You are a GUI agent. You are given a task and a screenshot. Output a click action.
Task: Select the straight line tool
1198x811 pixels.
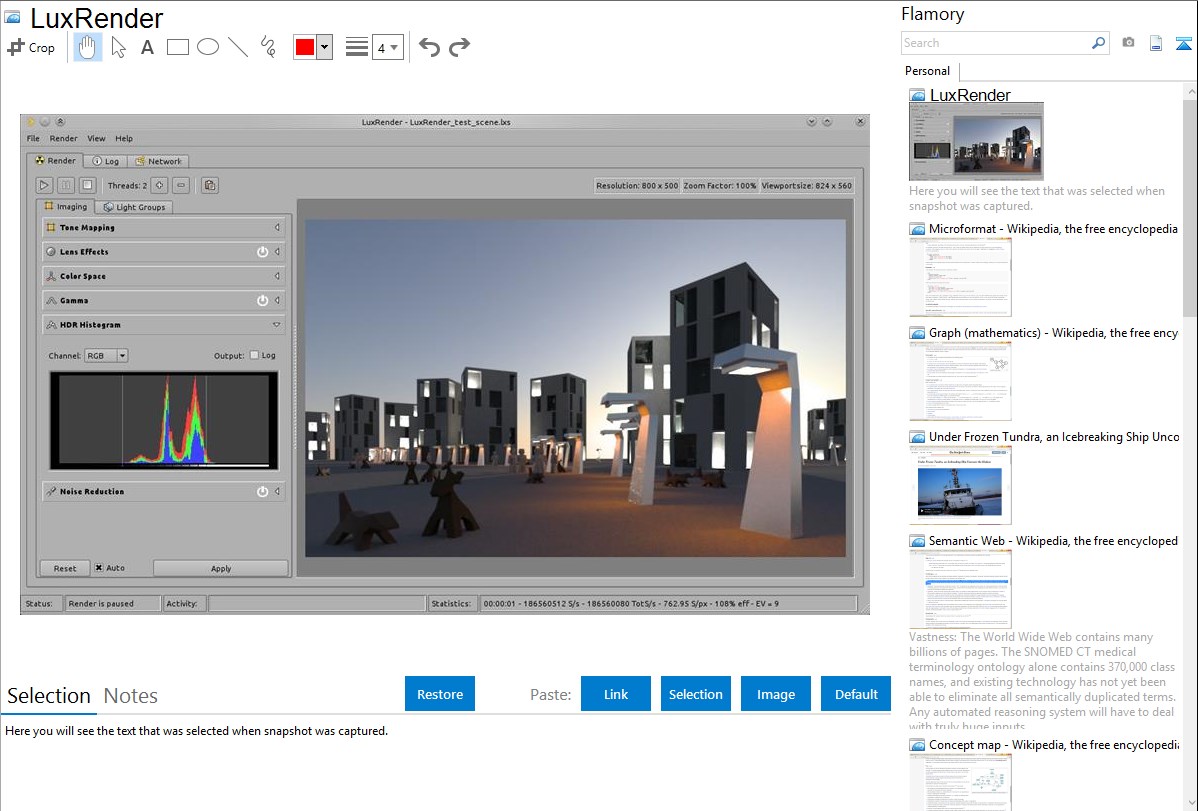238,47
